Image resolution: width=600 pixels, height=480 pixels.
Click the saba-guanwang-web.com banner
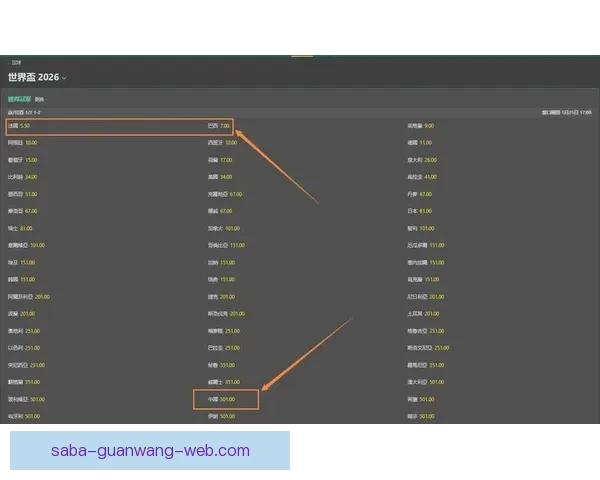tap(150, 450)
